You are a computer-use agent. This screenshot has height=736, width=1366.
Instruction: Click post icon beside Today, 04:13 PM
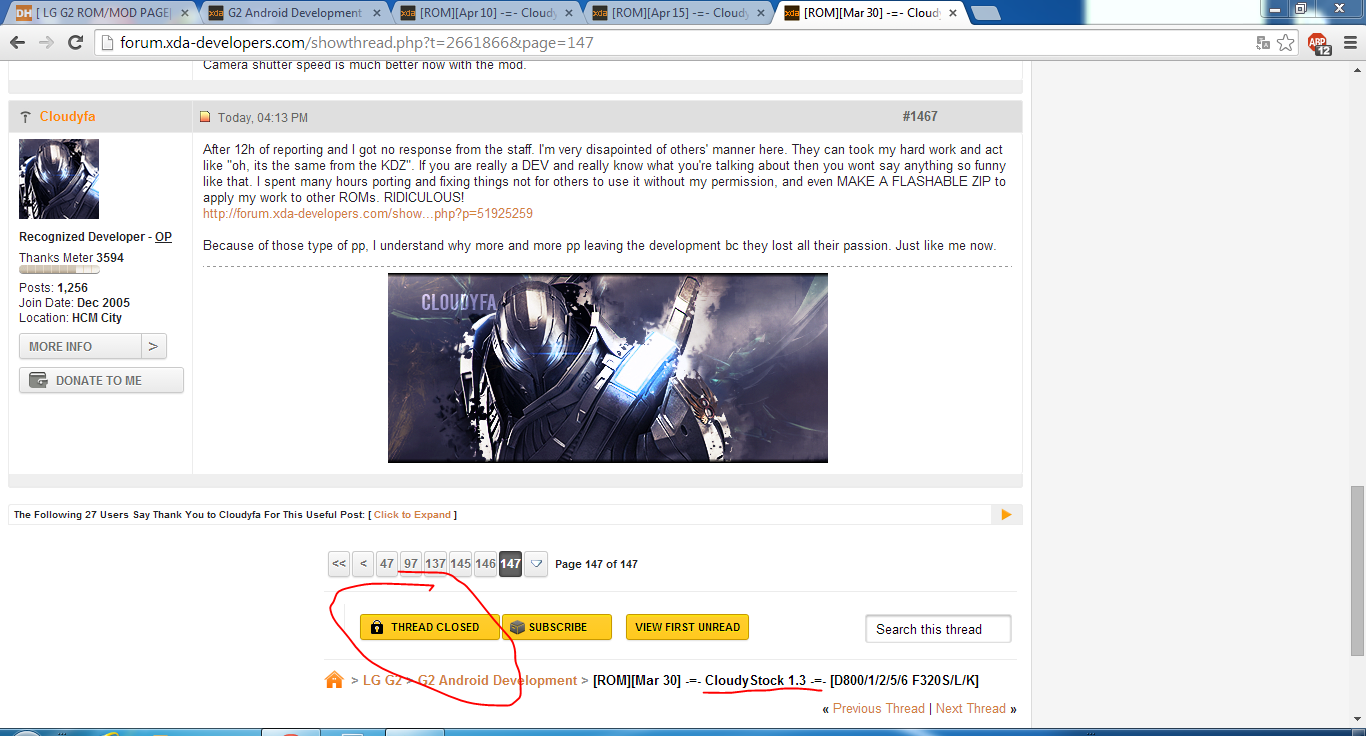pos(205,117)
